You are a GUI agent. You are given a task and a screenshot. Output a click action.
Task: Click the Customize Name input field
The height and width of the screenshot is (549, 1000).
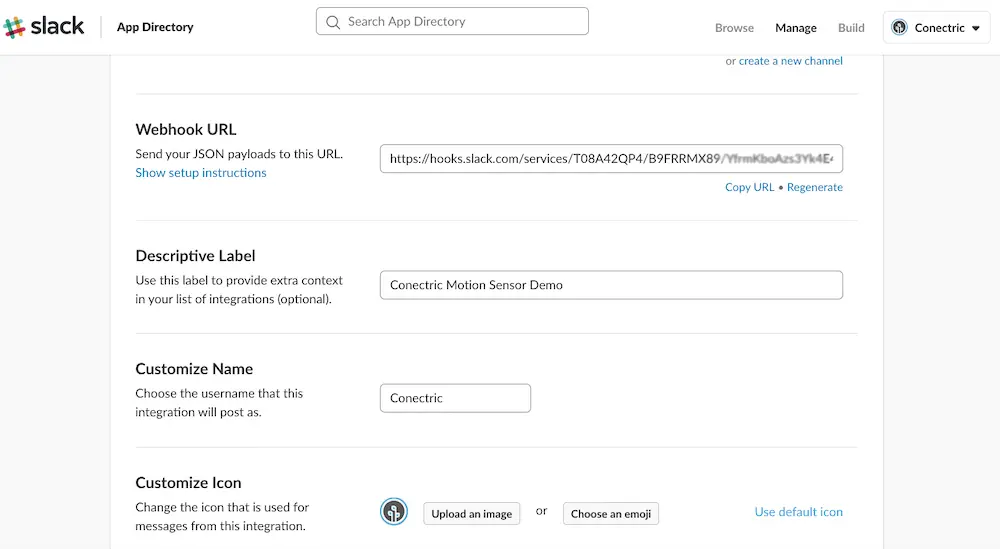[455, 398]
